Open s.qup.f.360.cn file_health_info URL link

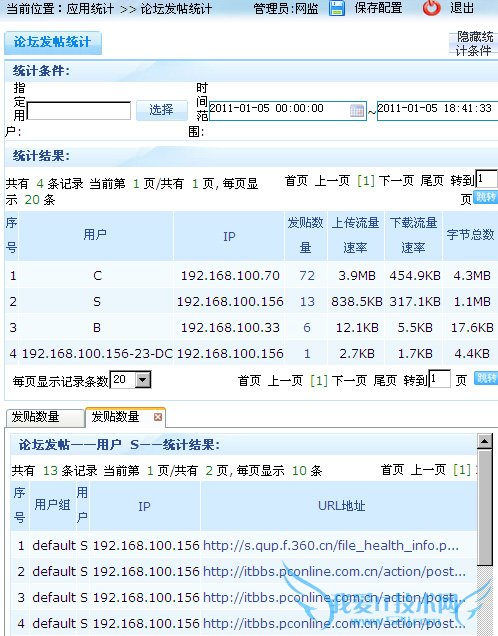[x=331, y=546]
